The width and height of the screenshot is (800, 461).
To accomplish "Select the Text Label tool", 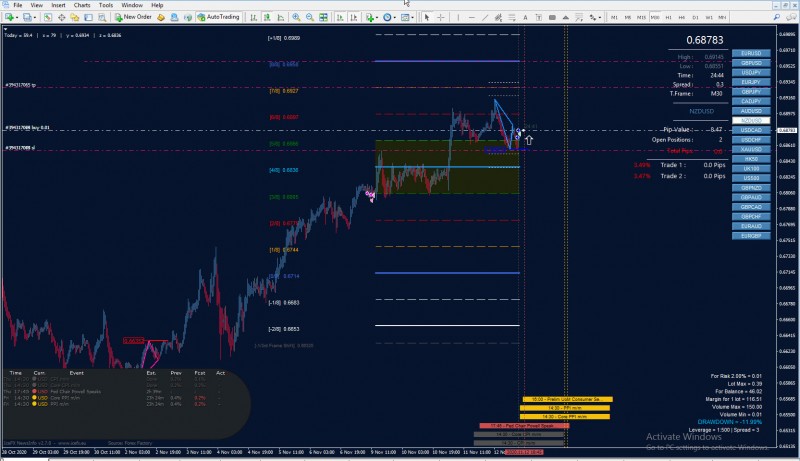I will [x=539, y=17].
